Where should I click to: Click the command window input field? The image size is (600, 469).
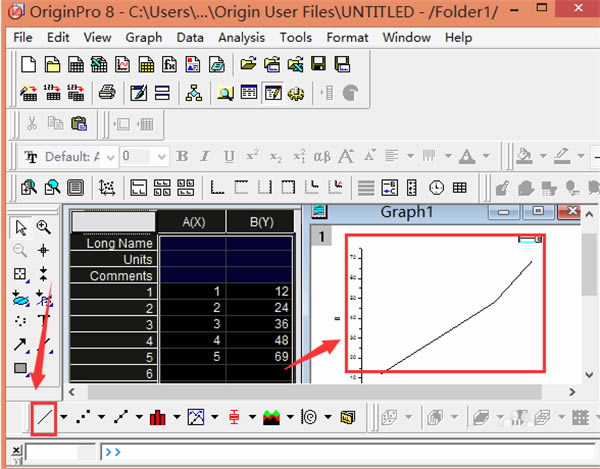[348, 452]
